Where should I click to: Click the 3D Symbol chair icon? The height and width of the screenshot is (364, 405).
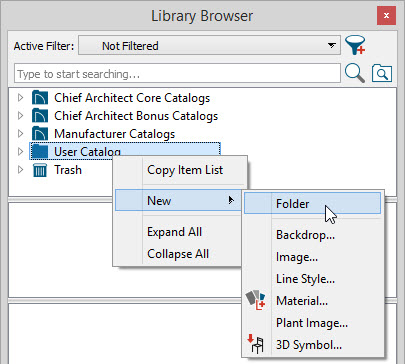click(256, 344)
